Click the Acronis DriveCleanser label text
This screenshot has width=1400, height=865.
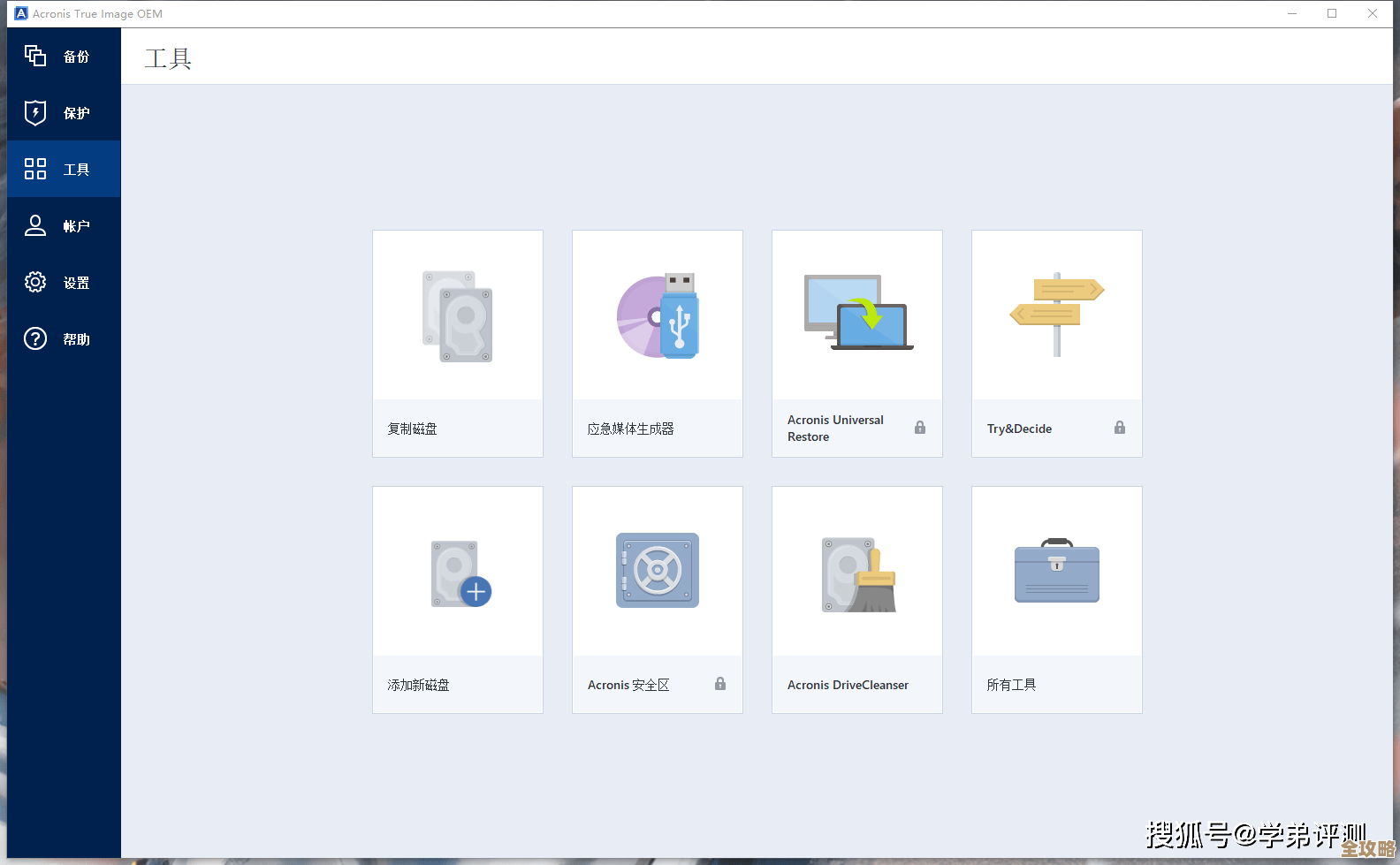pyautogui.click(x=848, y=685)
